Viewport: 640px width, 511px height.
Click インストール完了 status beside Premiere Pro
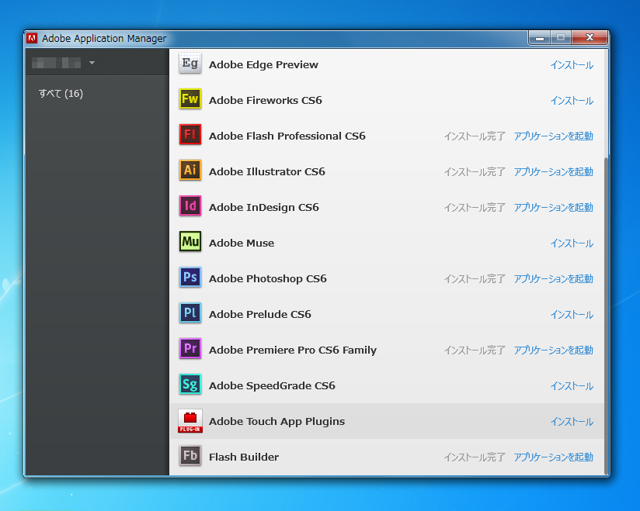475,350
